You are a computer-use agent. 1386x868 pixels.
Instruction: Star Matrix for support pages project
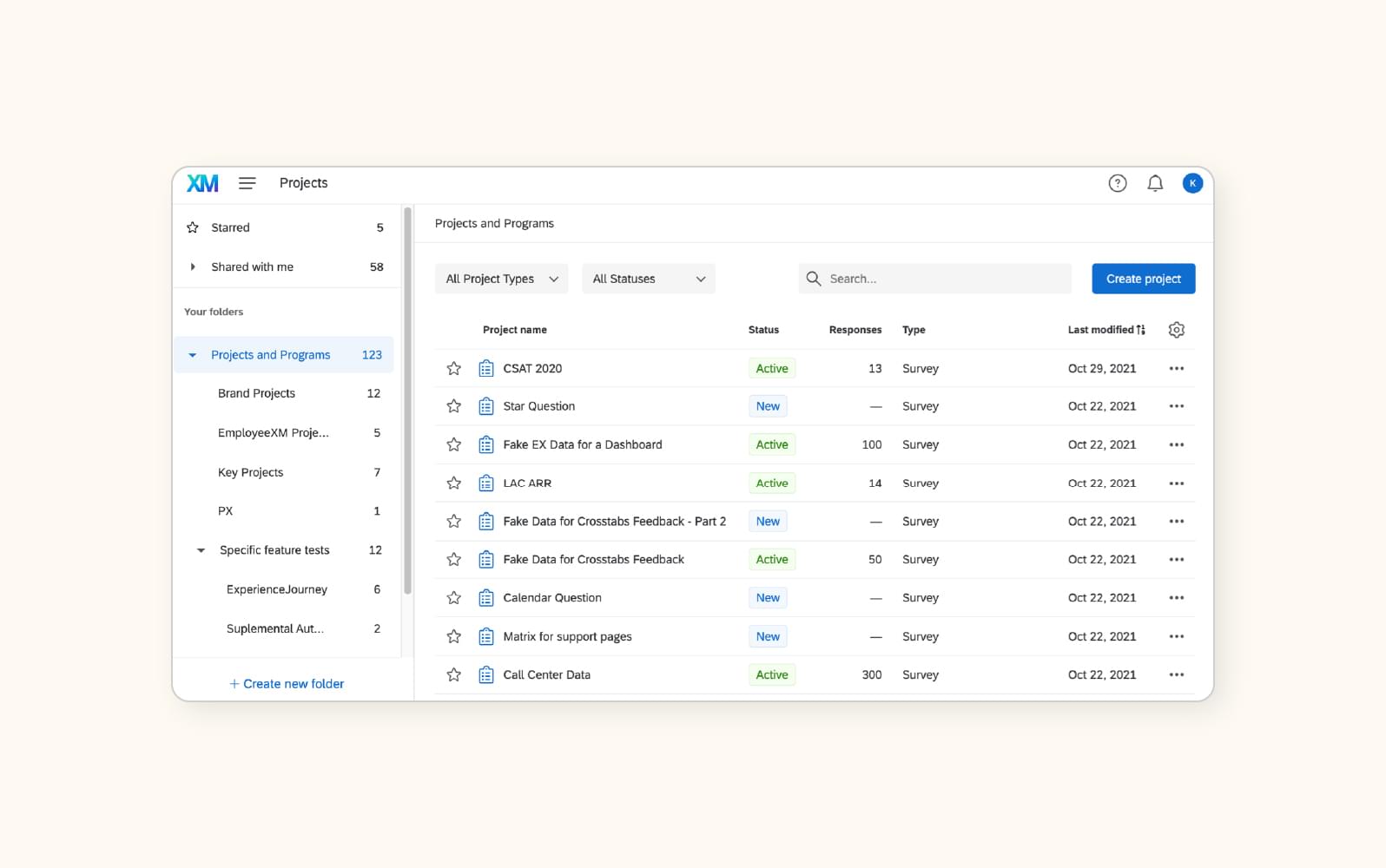point(453,636)
